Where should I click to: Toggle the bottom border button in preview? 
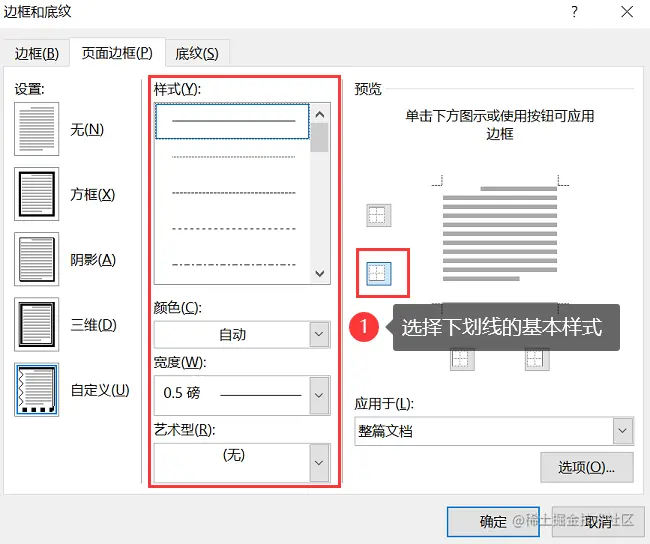pos(378,274)
